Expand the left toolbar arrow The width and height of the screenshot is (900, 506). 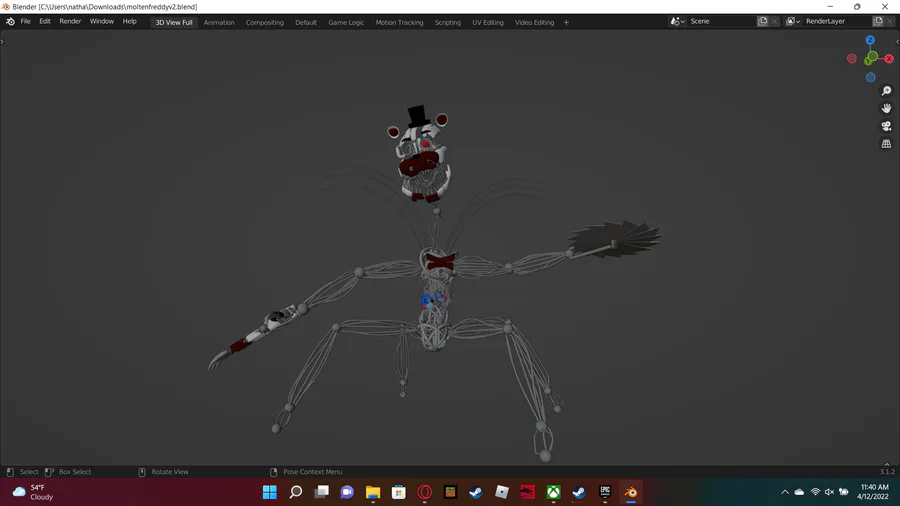(x=2, y=41)
